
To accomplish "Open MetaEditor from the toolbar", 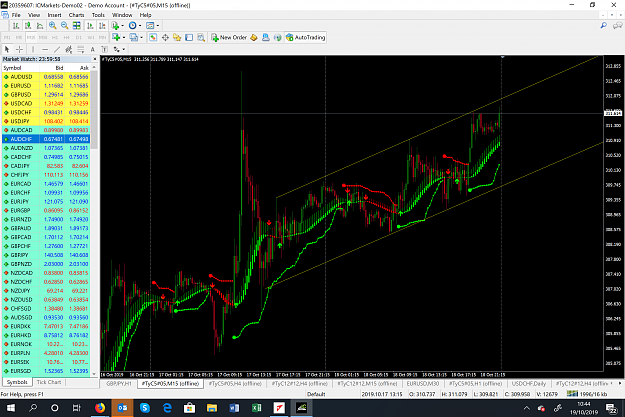I will coord(254,37).
